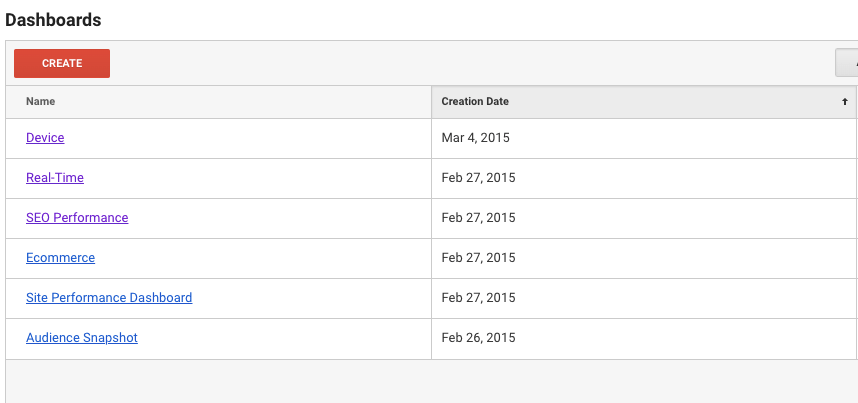Open the Real-Time dashboard

tap(55, 178)
